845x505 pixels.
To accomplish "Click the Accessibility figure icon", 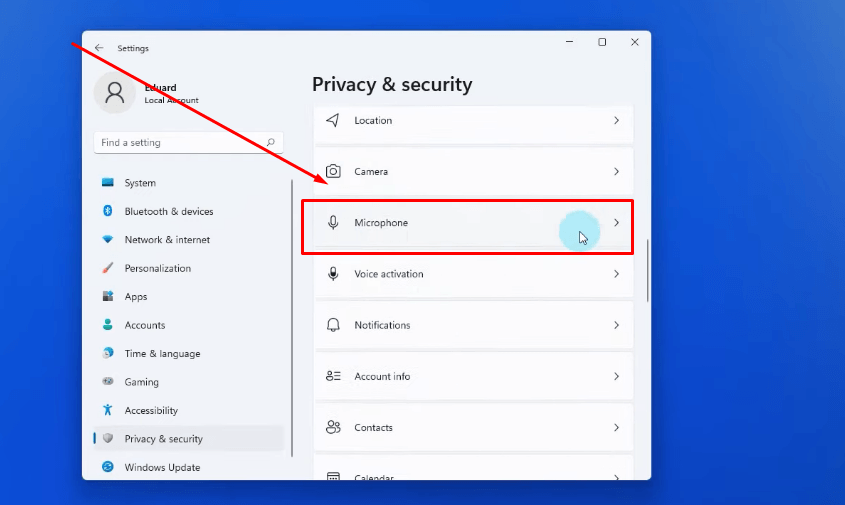I will coord(108,410).
